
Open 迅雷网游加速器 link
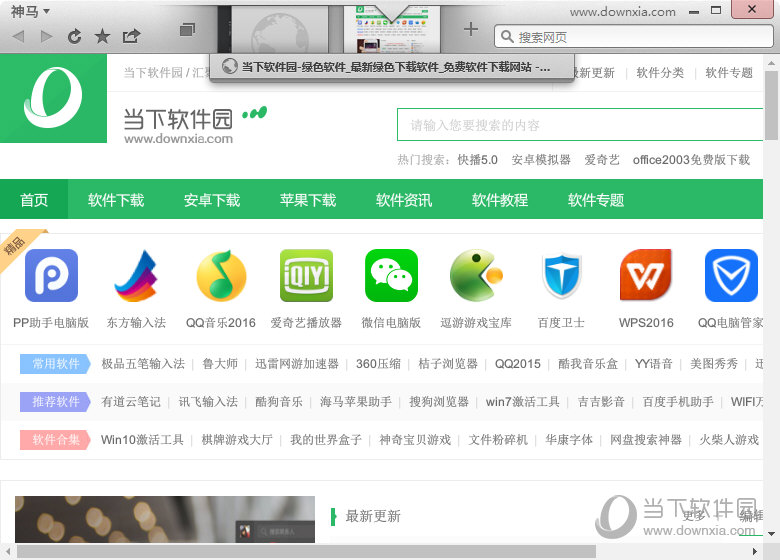tap(297, 364)
